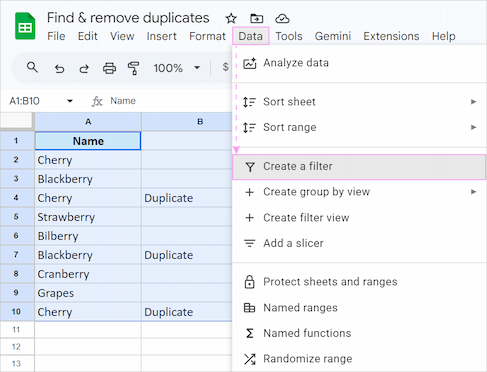The height and width of the screenshot is (372, 487).
Task: Open the Extensions menu
Action: pyautogui.click(x=391, y=36)
